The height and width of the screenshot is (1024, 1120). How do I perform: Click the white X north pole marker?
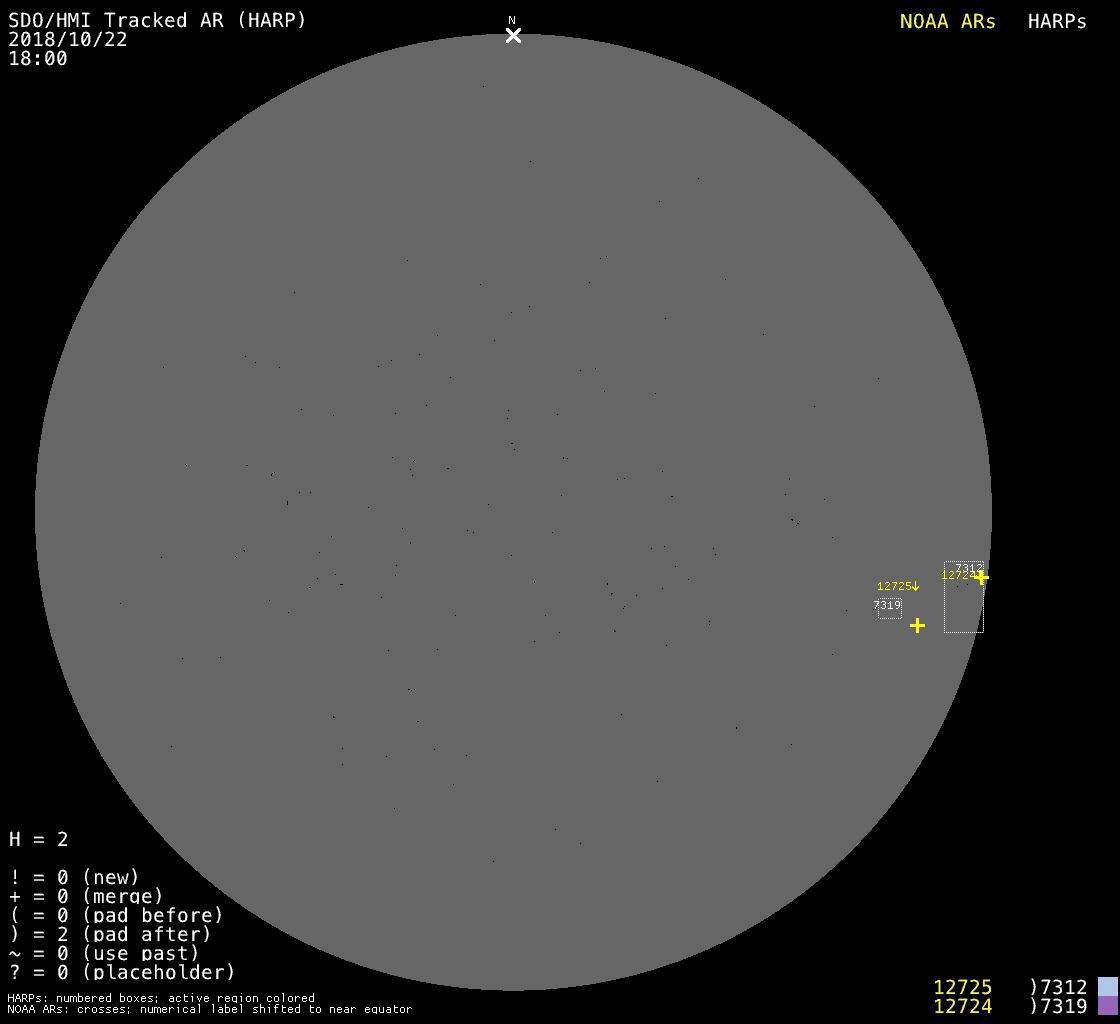point(513,36)
